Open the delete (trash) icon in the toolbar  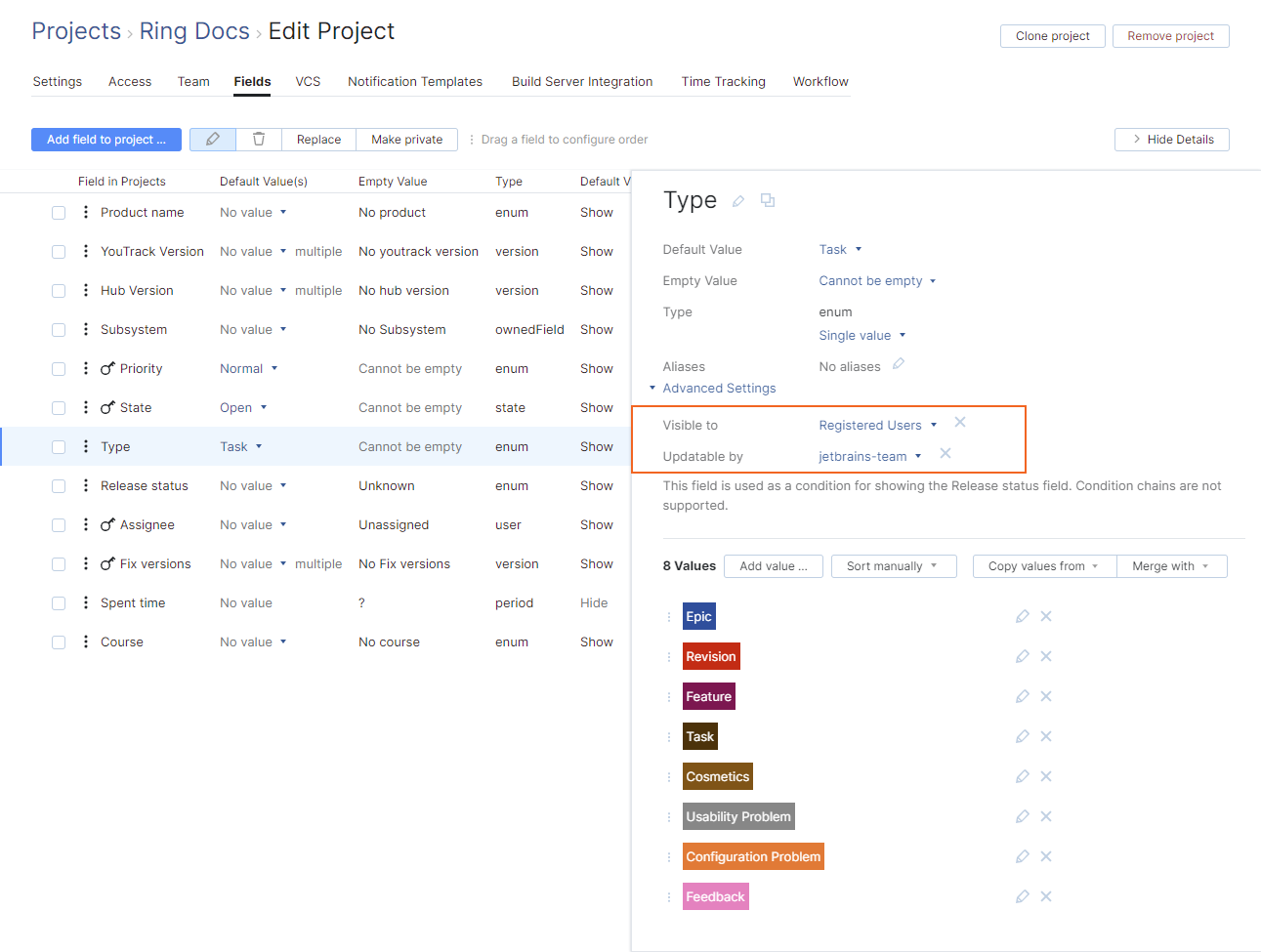(258, 139)
